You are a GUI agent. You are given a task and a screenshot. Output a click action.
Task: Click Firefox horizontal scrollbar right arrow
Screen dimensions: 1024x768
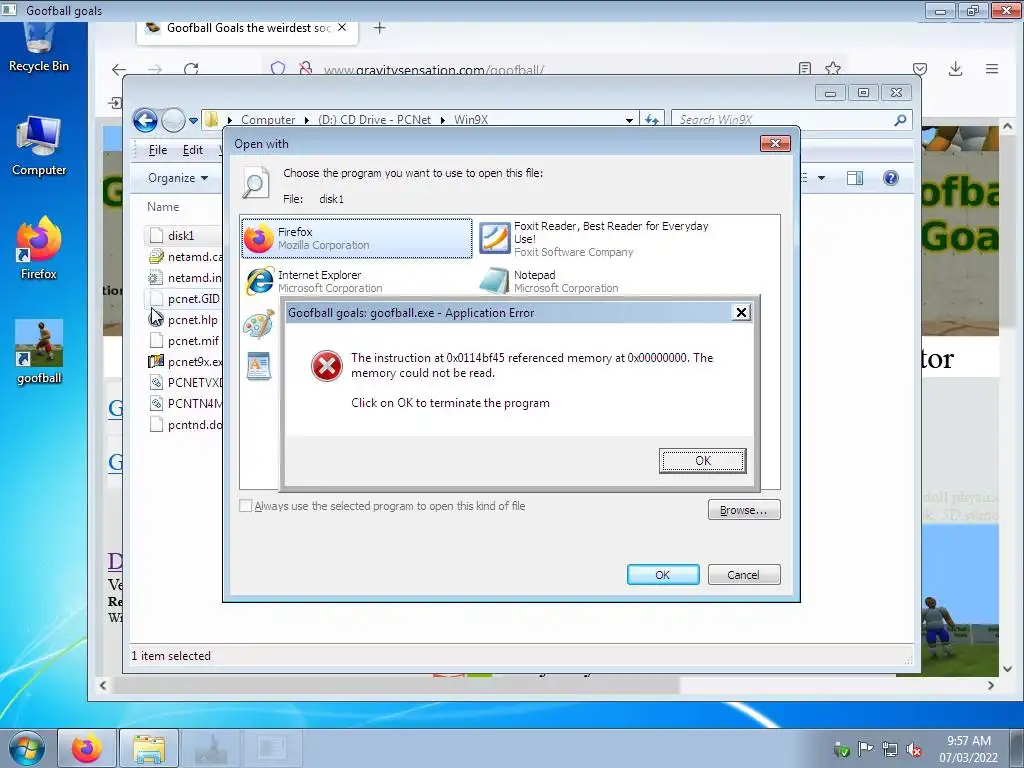991,686
